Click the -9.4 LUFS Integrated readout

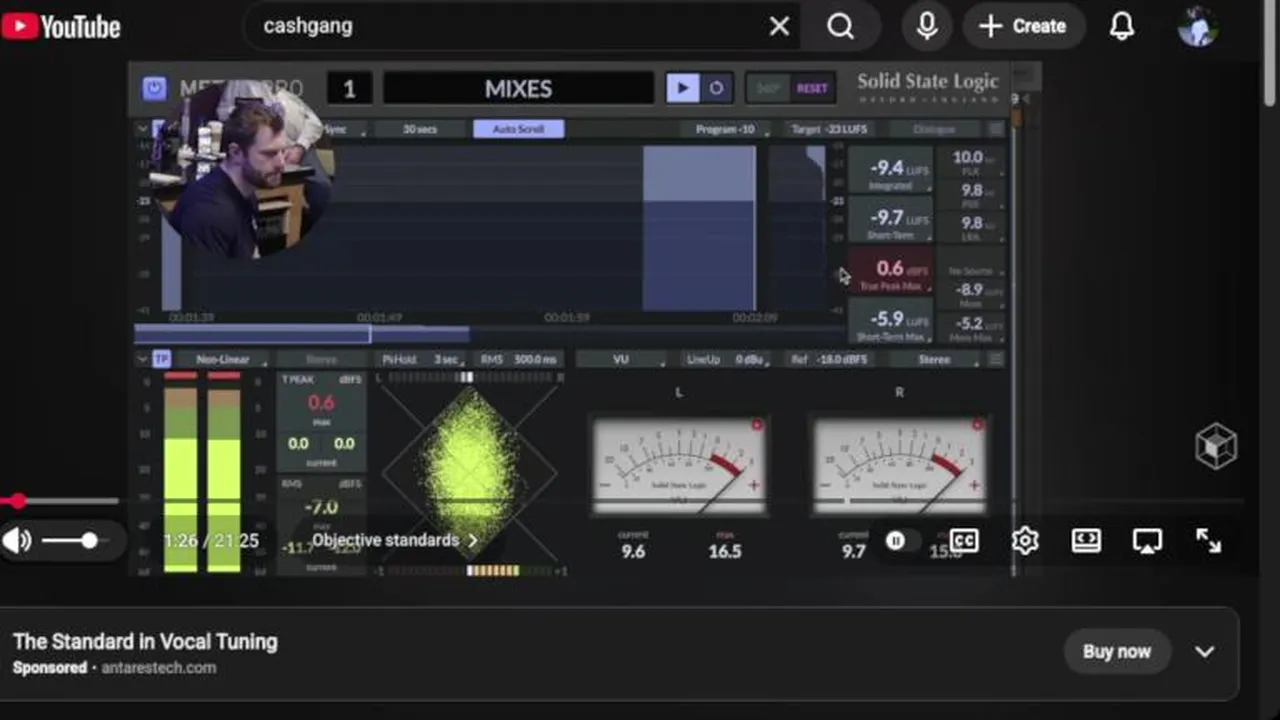[x=890, y=171]
